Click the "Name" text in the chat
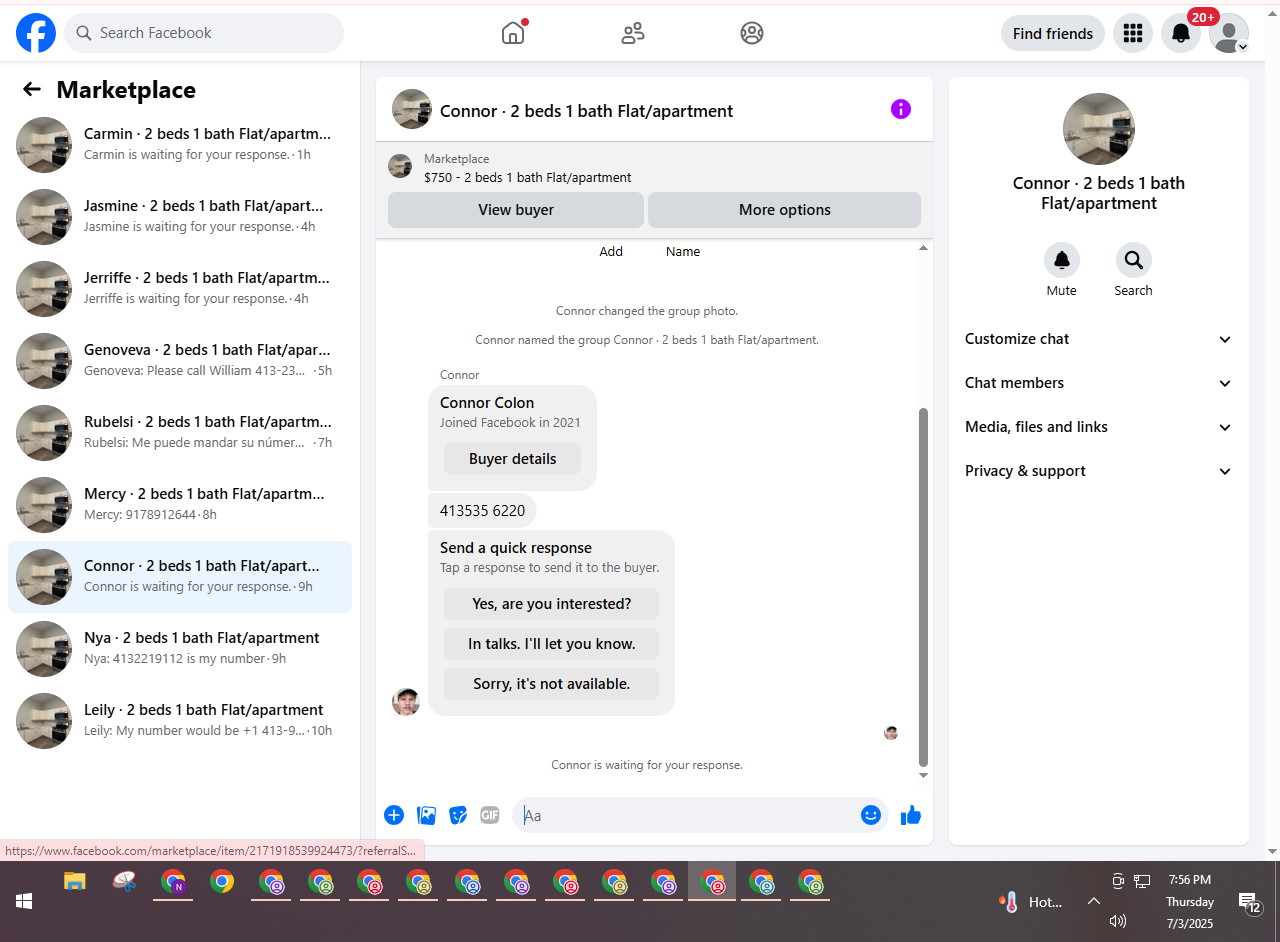This screenshot has height=942, width=1280. 683,252
